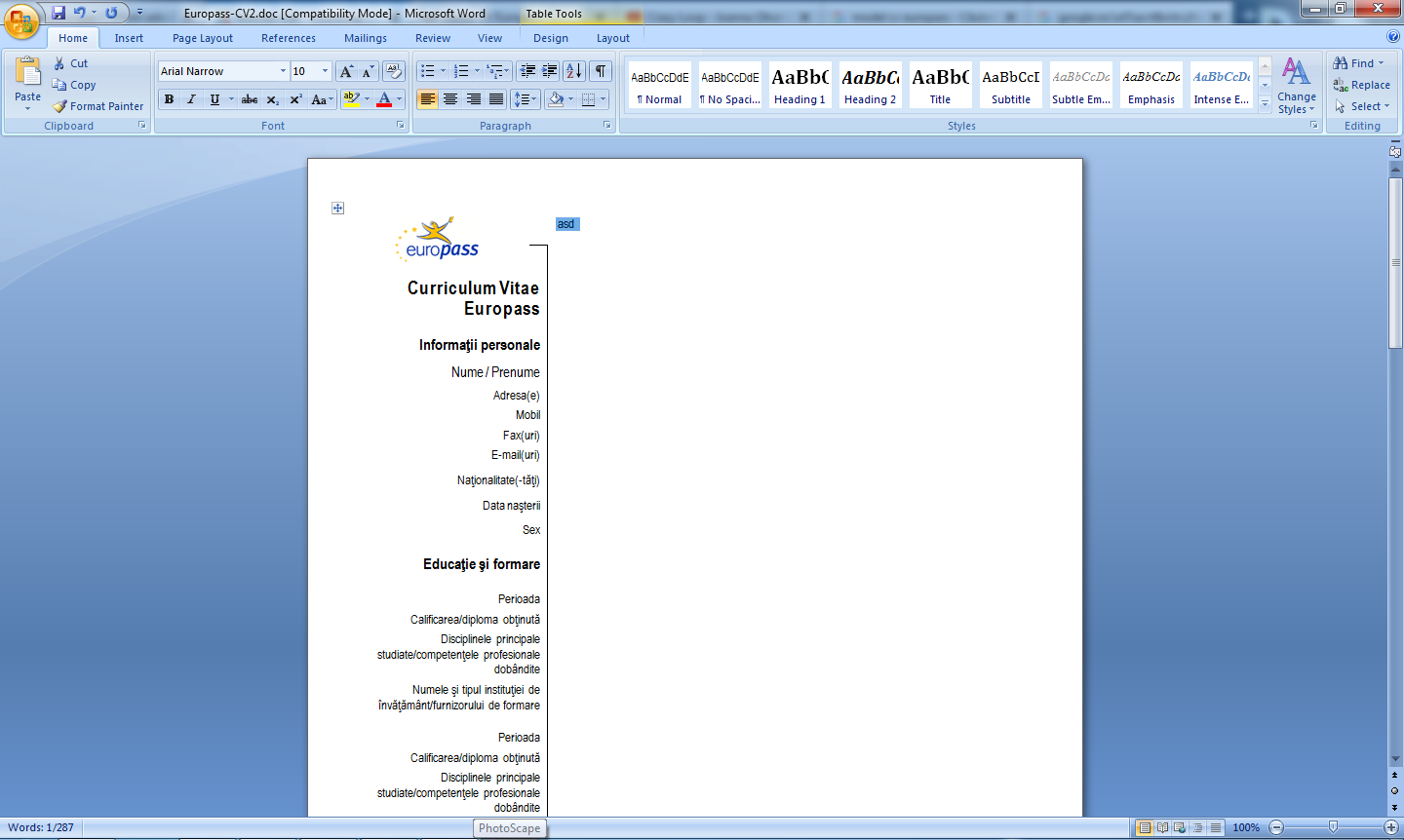Expand the Paste options arrow

point(27,108)
